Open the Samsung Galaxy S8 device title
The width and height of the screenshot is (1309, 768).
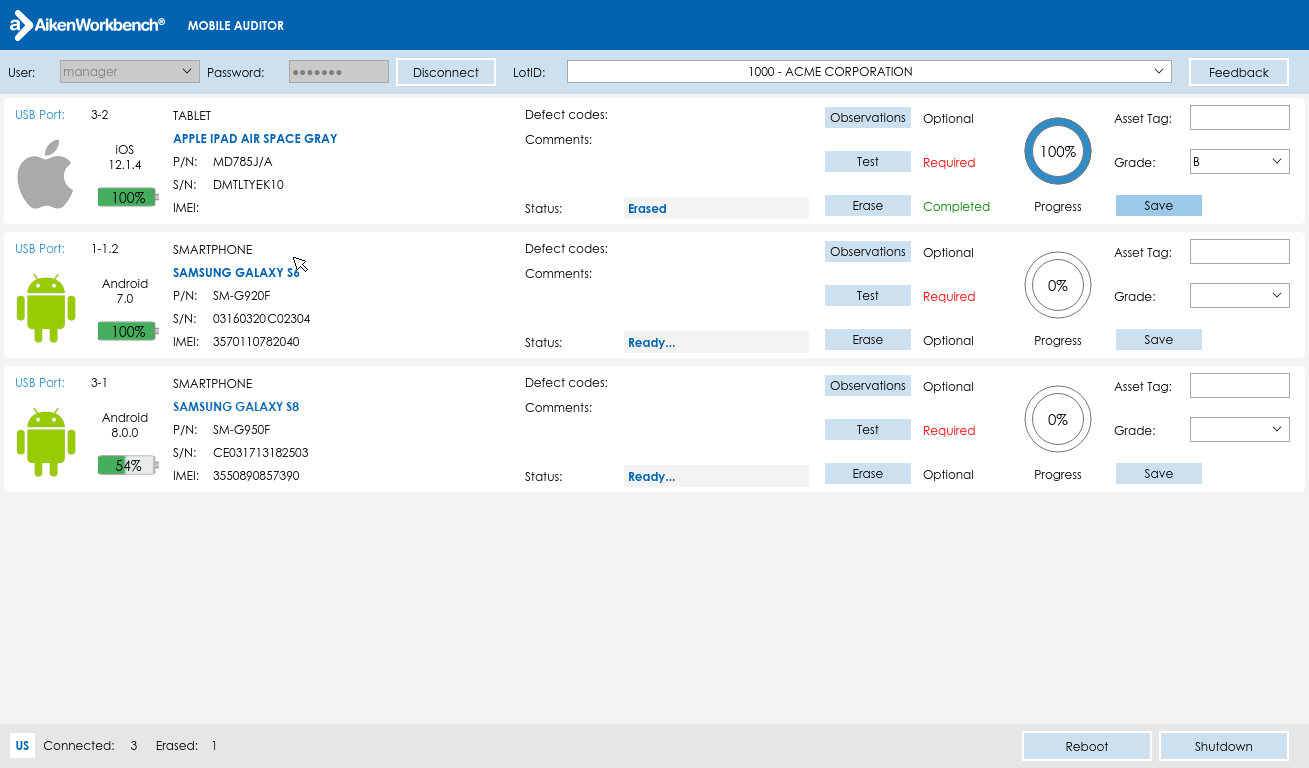click(236, 407)
